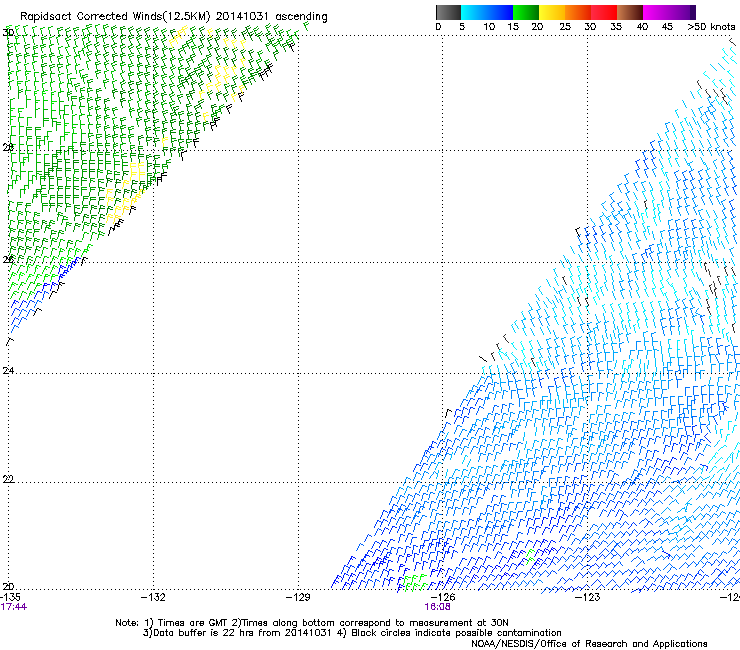Click the latitude label 28

point(8,147)
